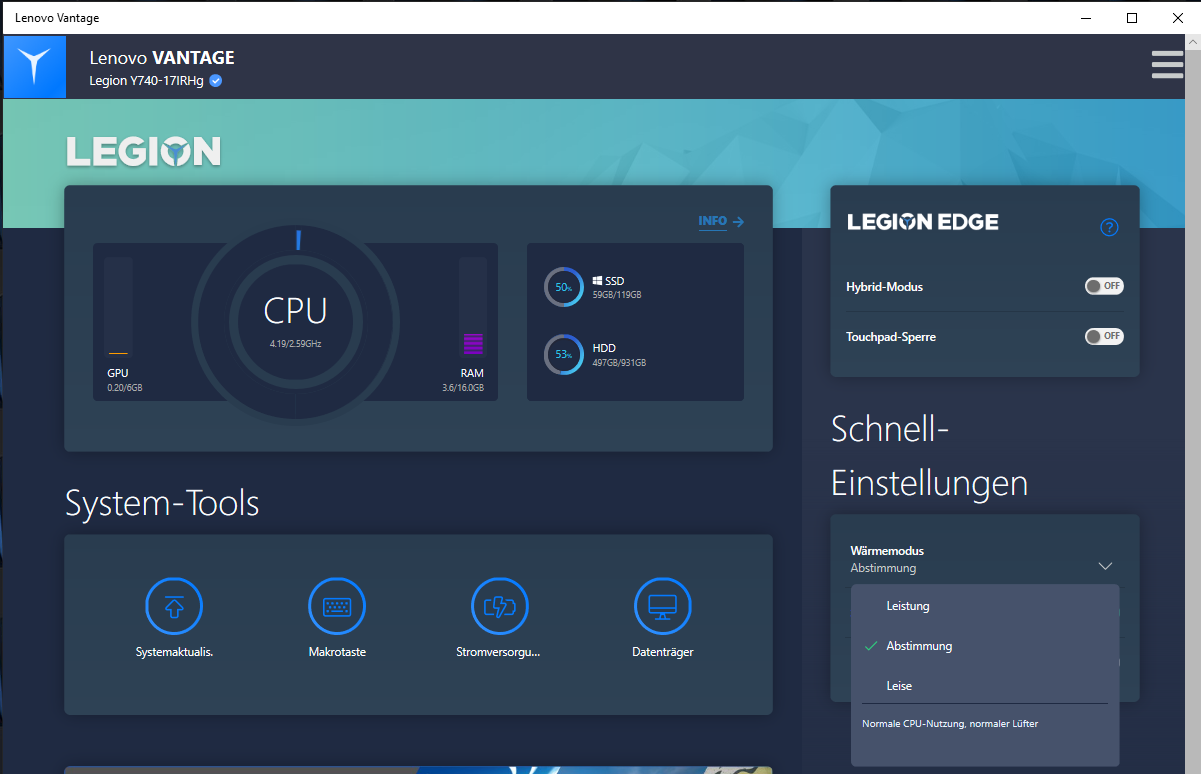Open the hamburger menu
Screen dimensions: 1201x774
pyautogui.click(x=1167, y=64)
